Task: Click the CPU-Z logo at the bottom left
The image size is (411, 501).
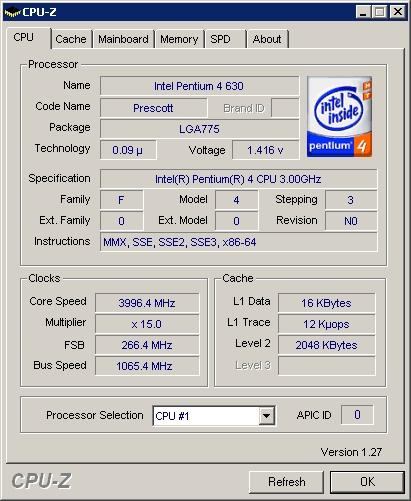Action: click(x=42, y=481)
